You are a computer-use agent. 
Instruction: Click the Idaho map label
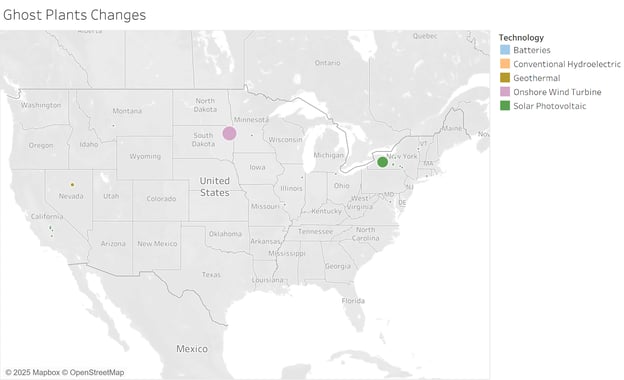click(89, 144)
